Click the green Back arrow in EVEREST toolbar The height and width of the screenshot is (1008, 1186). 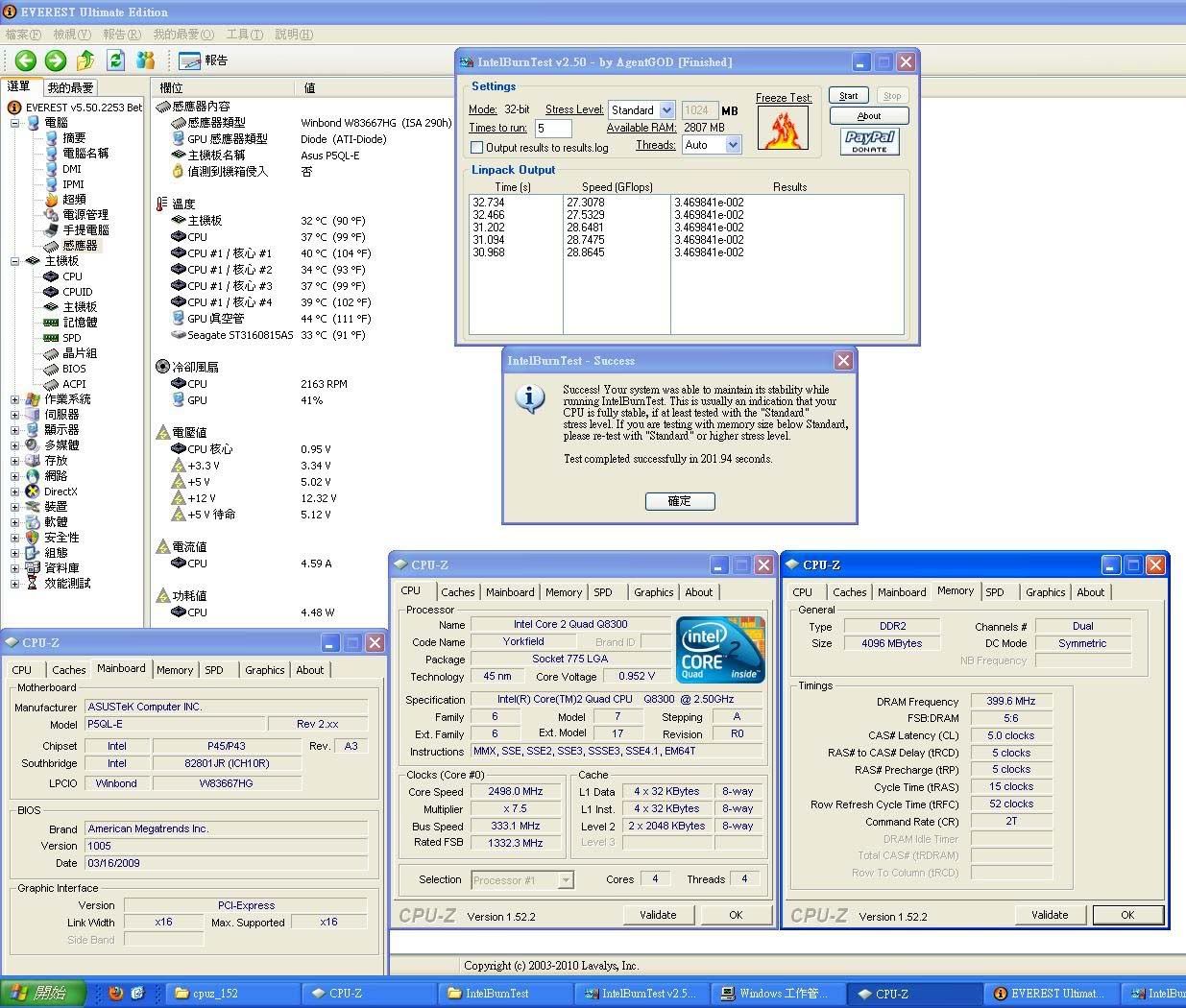(25, 60)
